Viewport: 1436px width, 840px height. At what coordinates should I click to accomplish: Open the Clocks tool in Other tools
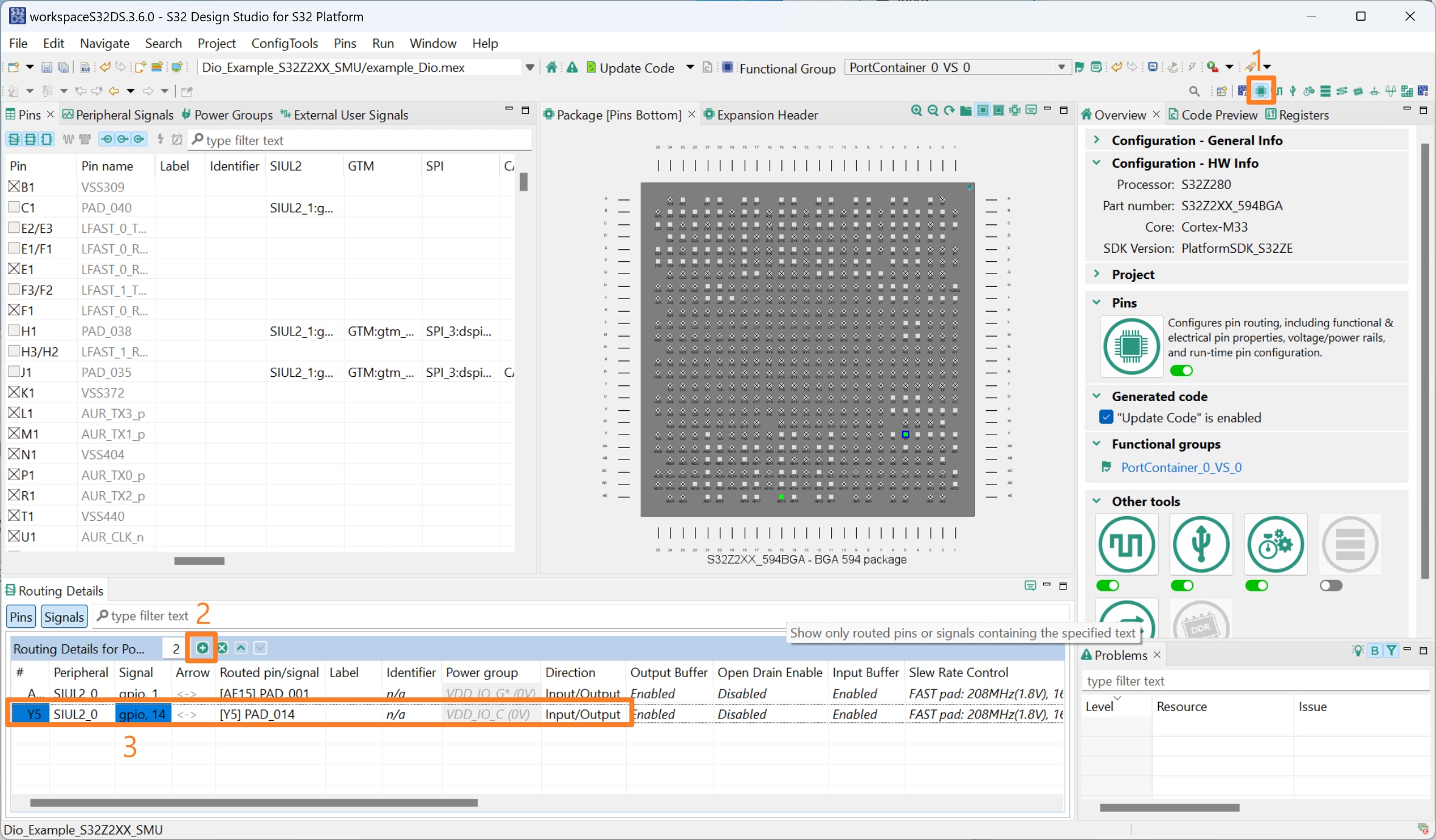coord(1126,545)
